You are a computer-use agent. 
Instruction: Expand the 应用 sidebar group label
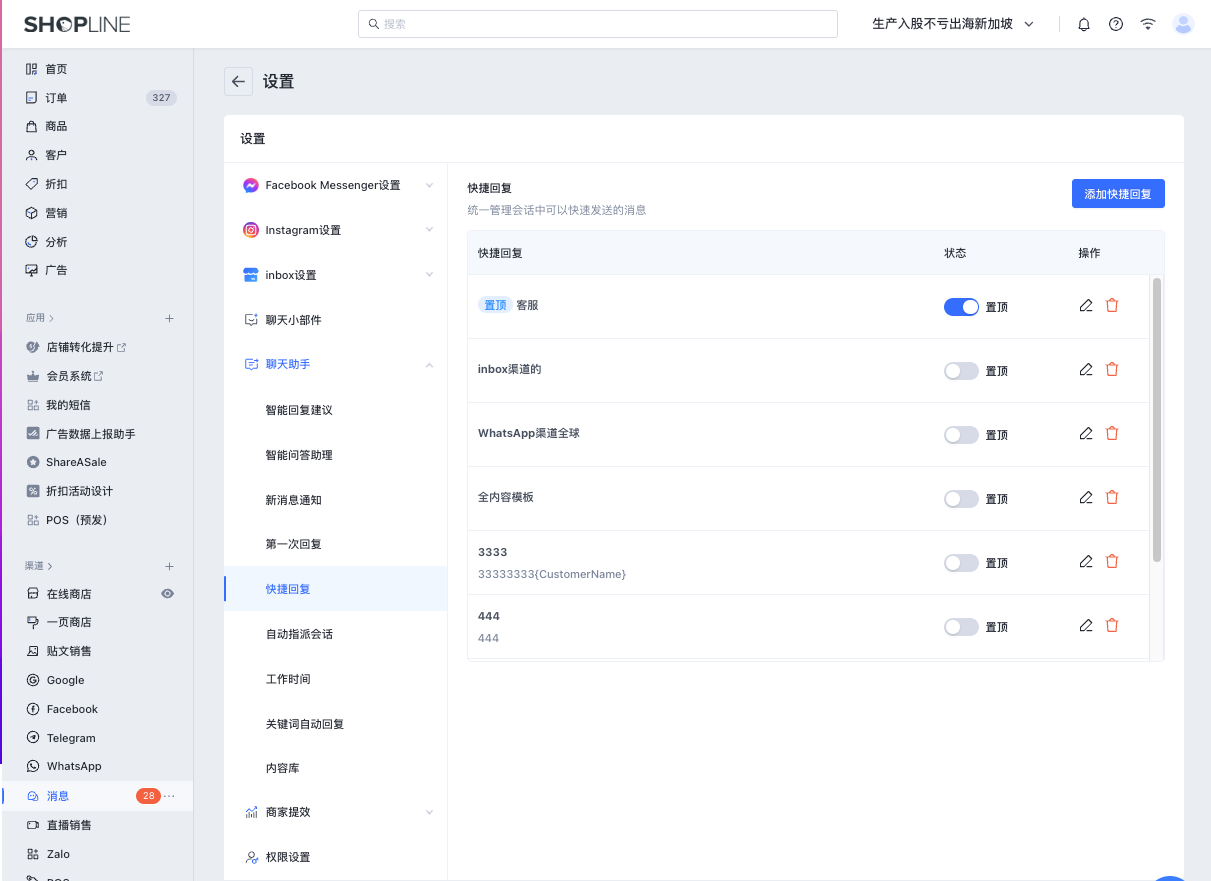(x=40, y=318)
